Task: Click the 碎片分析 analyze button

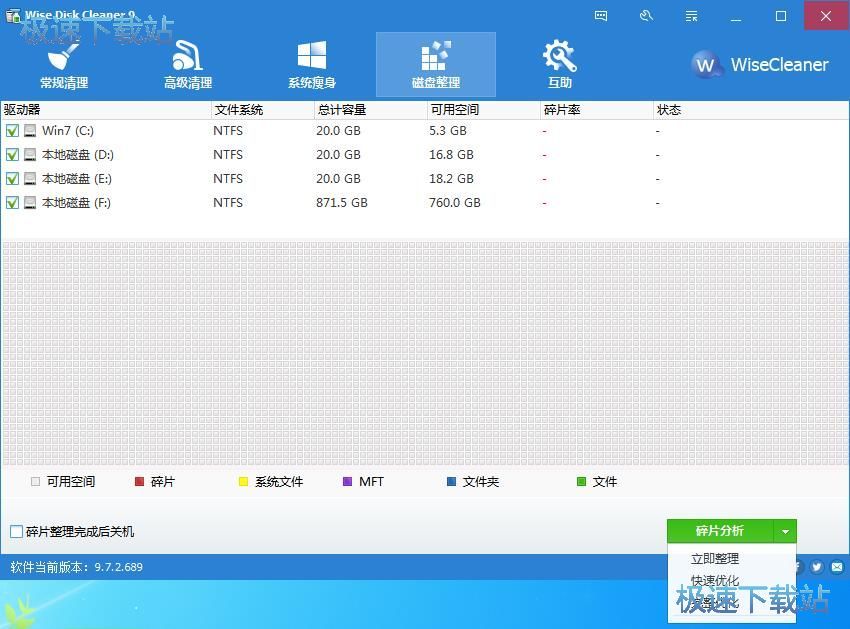Action: [720, 531]
